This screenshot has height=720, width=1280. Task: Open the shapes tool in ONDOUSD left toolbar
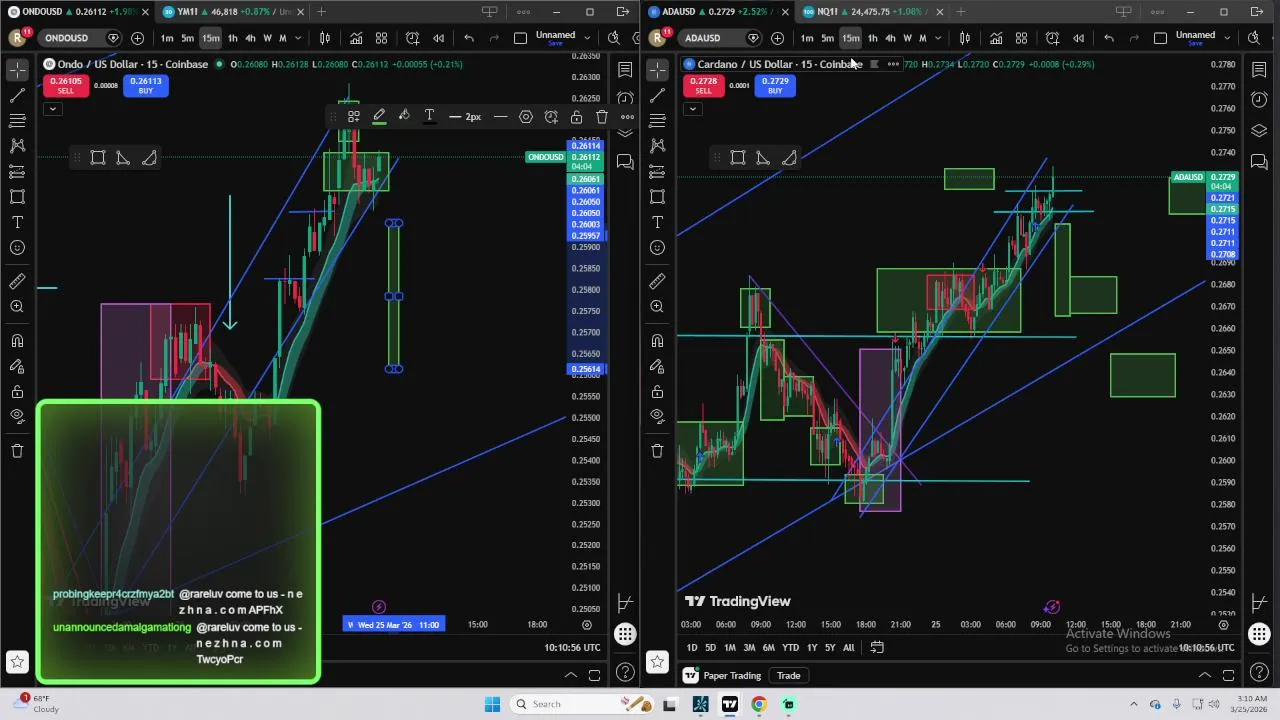(17, 196)
